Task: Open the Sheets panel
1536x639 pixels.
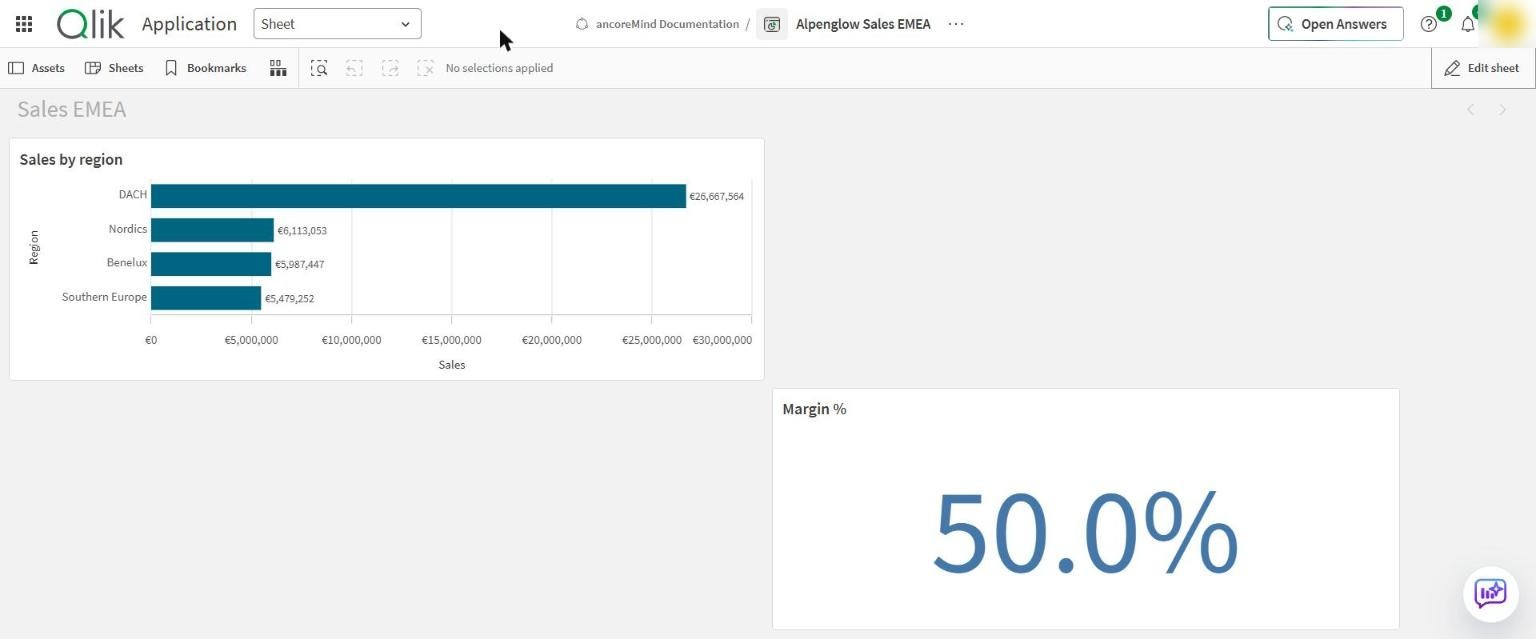Action: pos(114,68)
